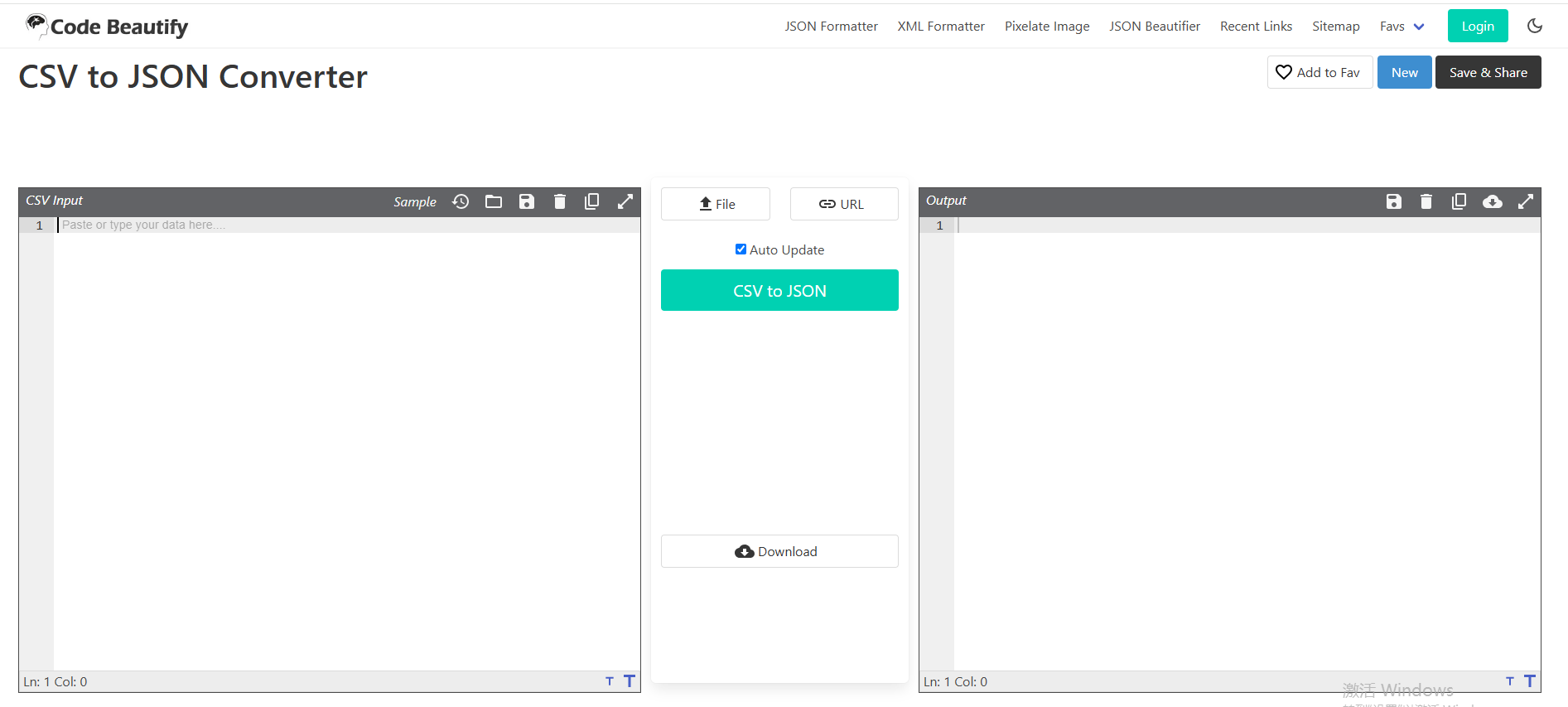The width and height of the screenshot is (1568, 707).
Task: Click the 'CSV to JSON Converter' heading
Action: pos(193,76)
